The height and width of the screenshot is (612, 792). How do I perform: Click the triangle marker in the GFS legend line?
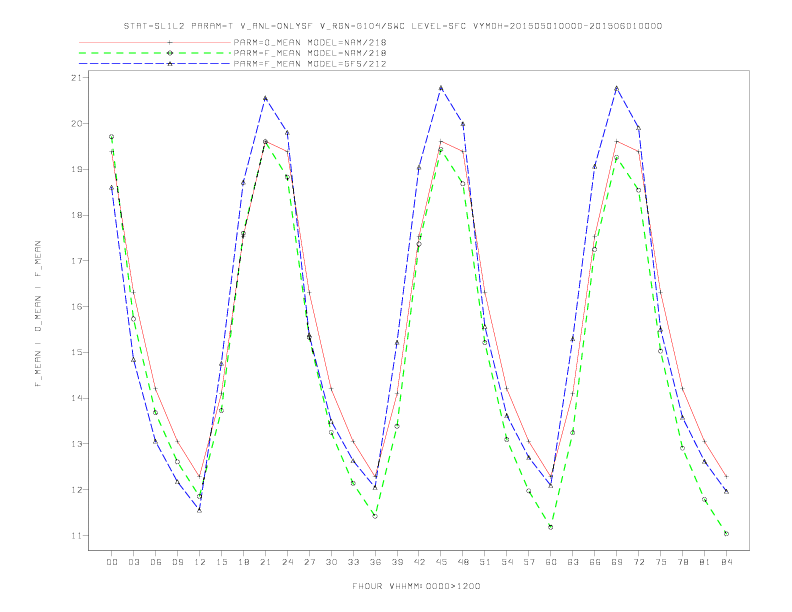[170, 64]
